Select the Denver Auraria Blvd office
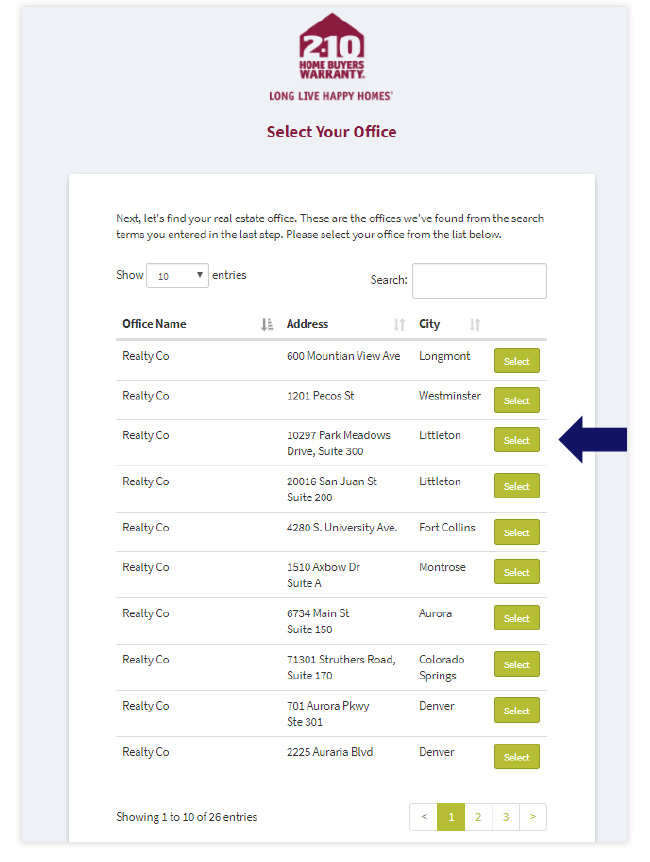 (516, 756)
